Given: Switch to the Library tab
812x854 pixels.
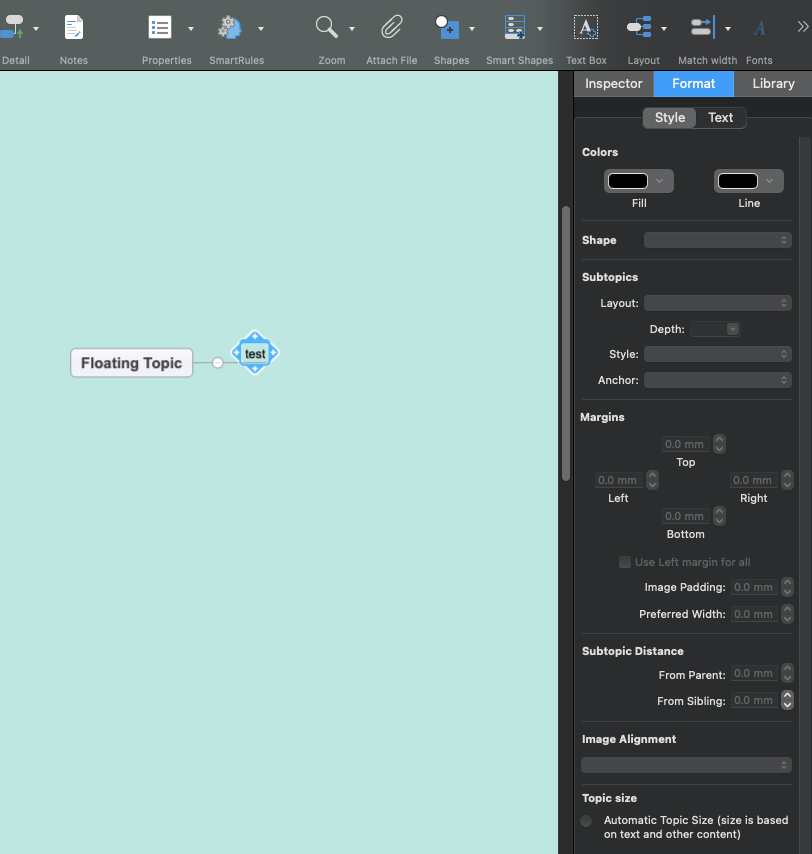Looking at the screenshot, I should click(x=772, y=84).
